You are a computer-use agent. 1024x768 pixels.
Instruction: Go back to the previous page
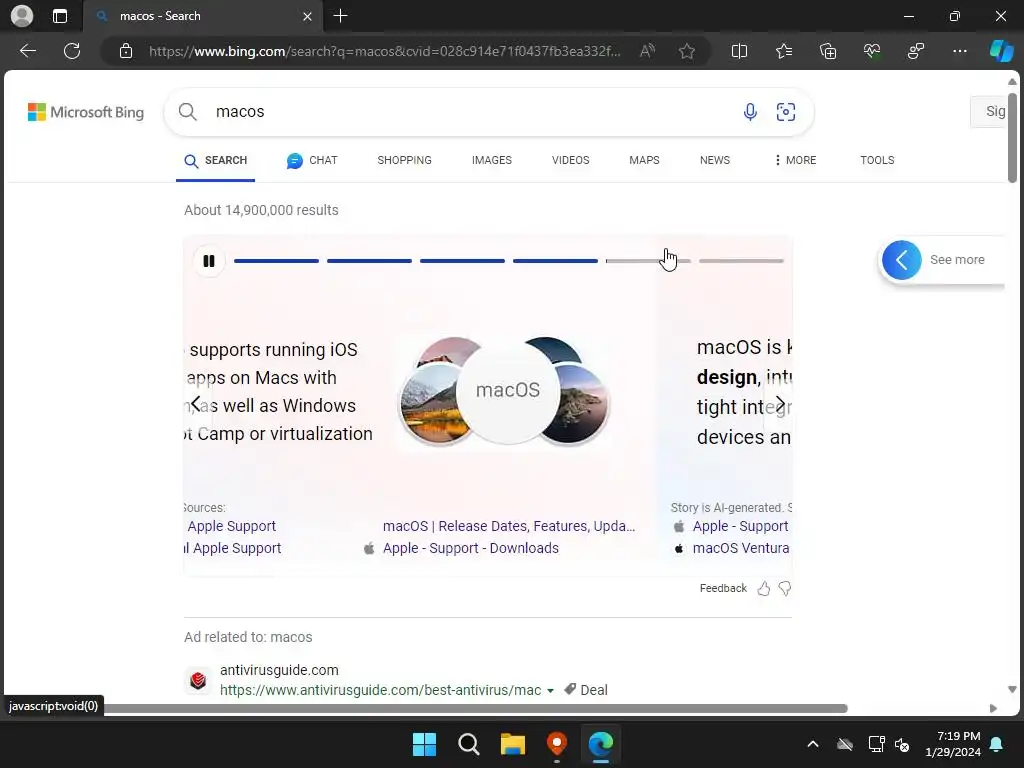[27, 51]
